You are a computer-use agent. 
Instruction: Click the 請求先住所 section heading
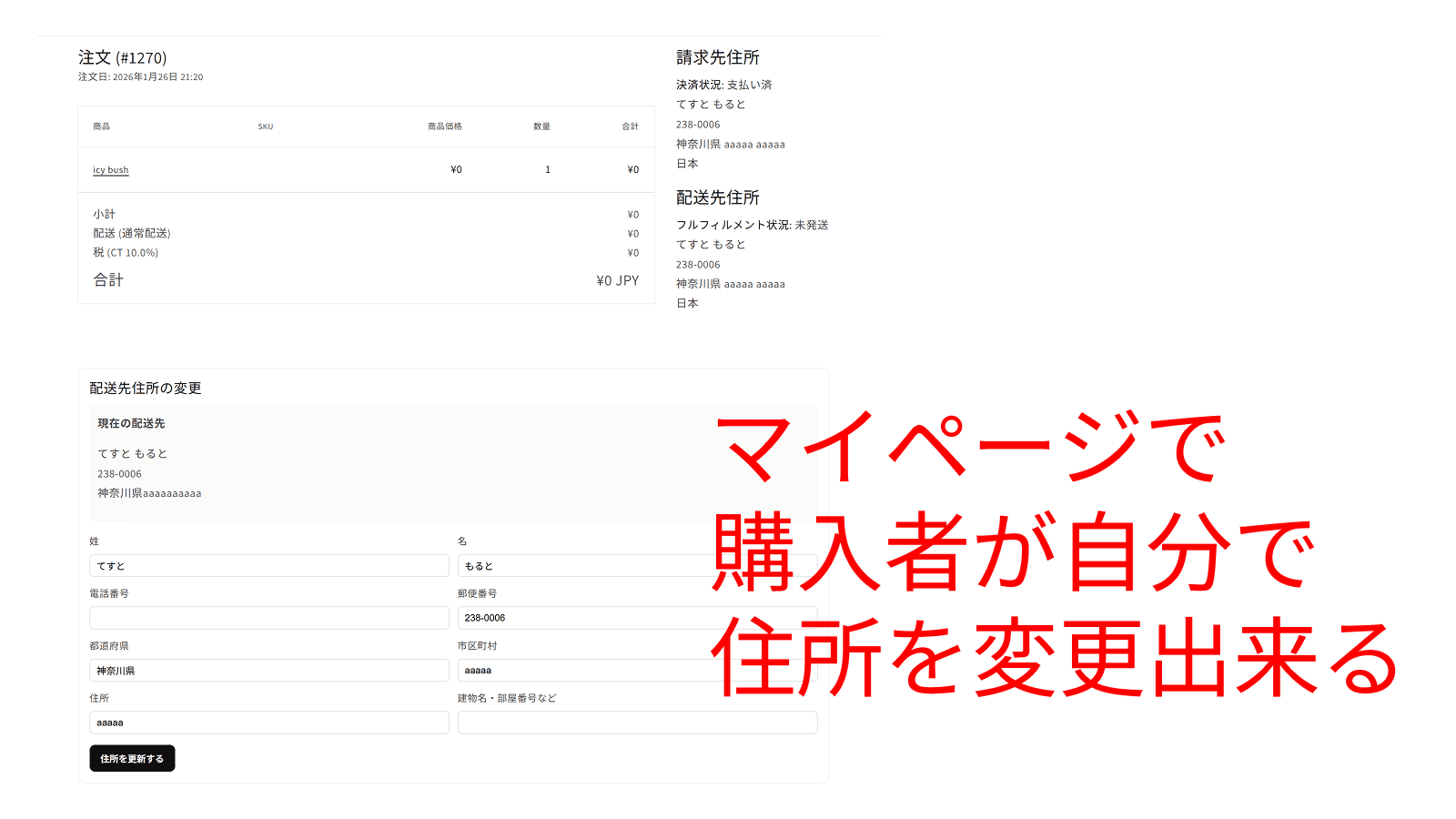pos(718,57)
